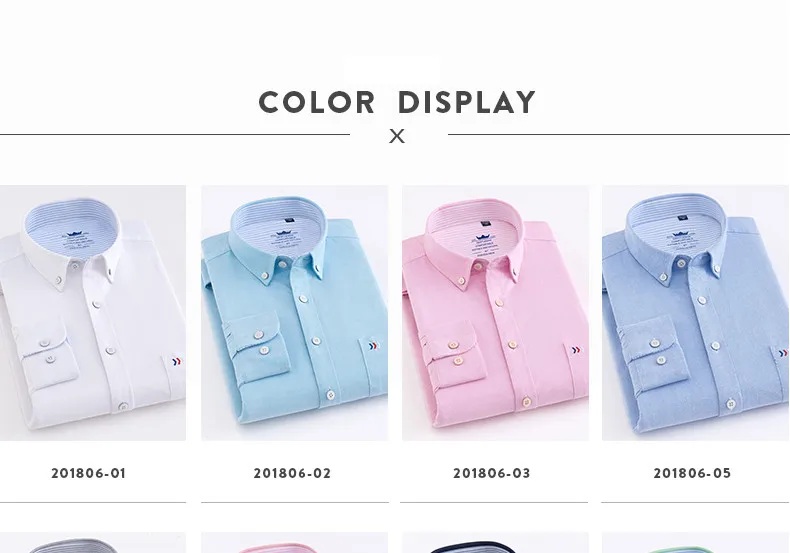Click the chevron logo on white shirt pocket

tap(177, 362)
